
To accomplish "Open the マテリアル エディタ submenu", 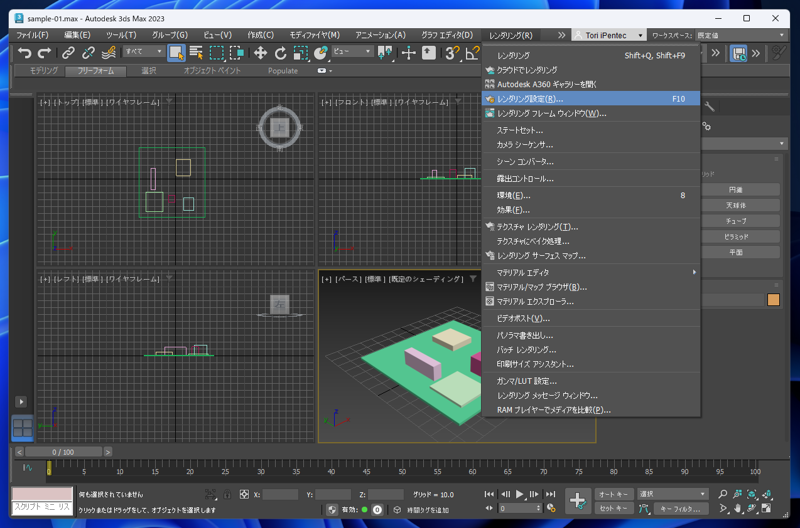I will pyautogui.click(x=591, y=272).
